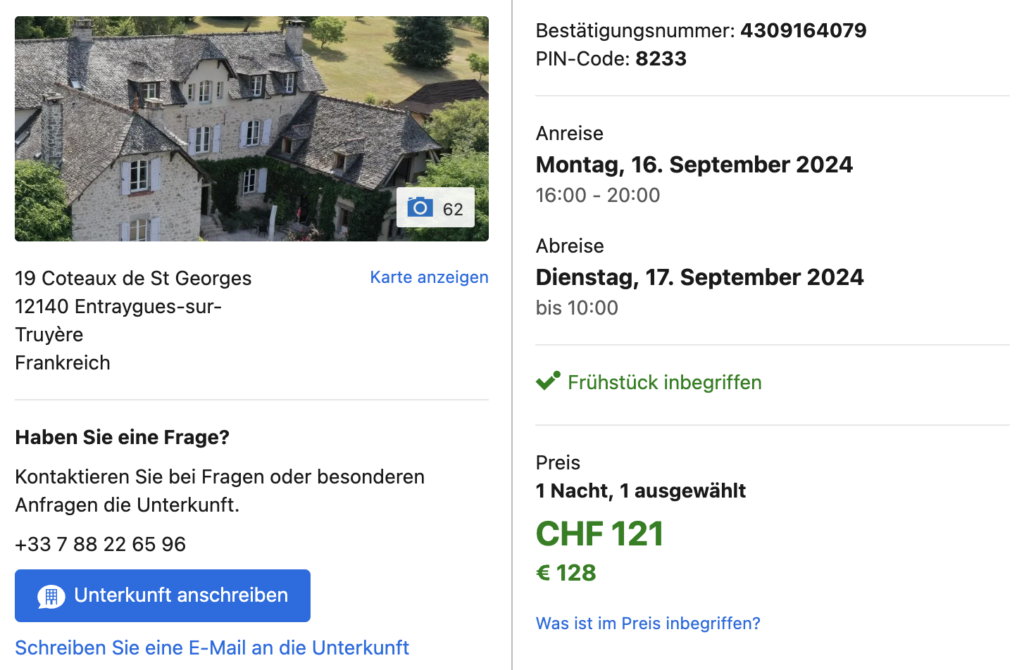
Task: Click the check-in time 16:00 - 20:00
Action: [598, 195]
